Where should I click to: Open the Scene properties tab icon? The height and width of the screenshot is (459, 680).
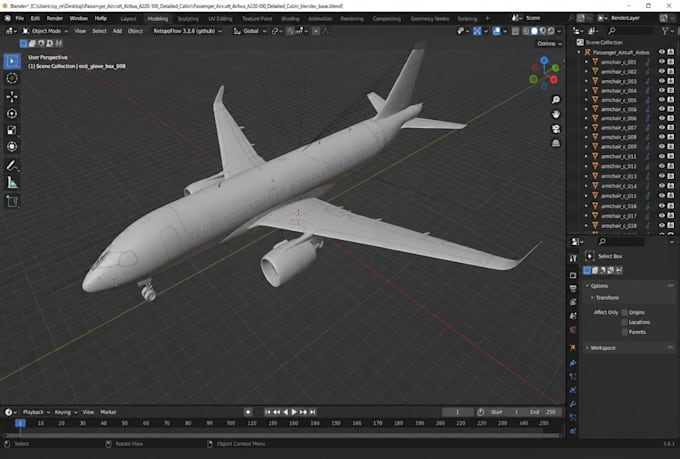click(x=573, y=316)
